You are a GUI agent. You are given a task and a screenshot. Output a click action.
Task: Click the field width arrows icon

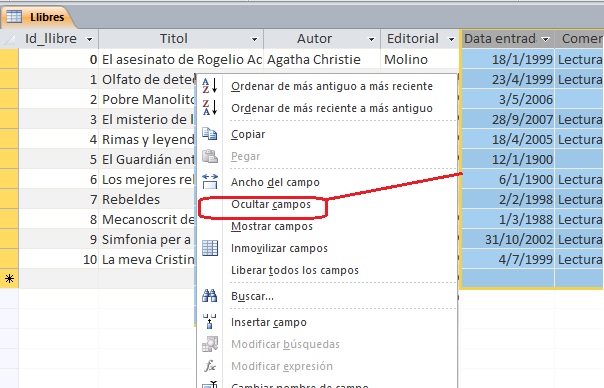tap(210, 181)
